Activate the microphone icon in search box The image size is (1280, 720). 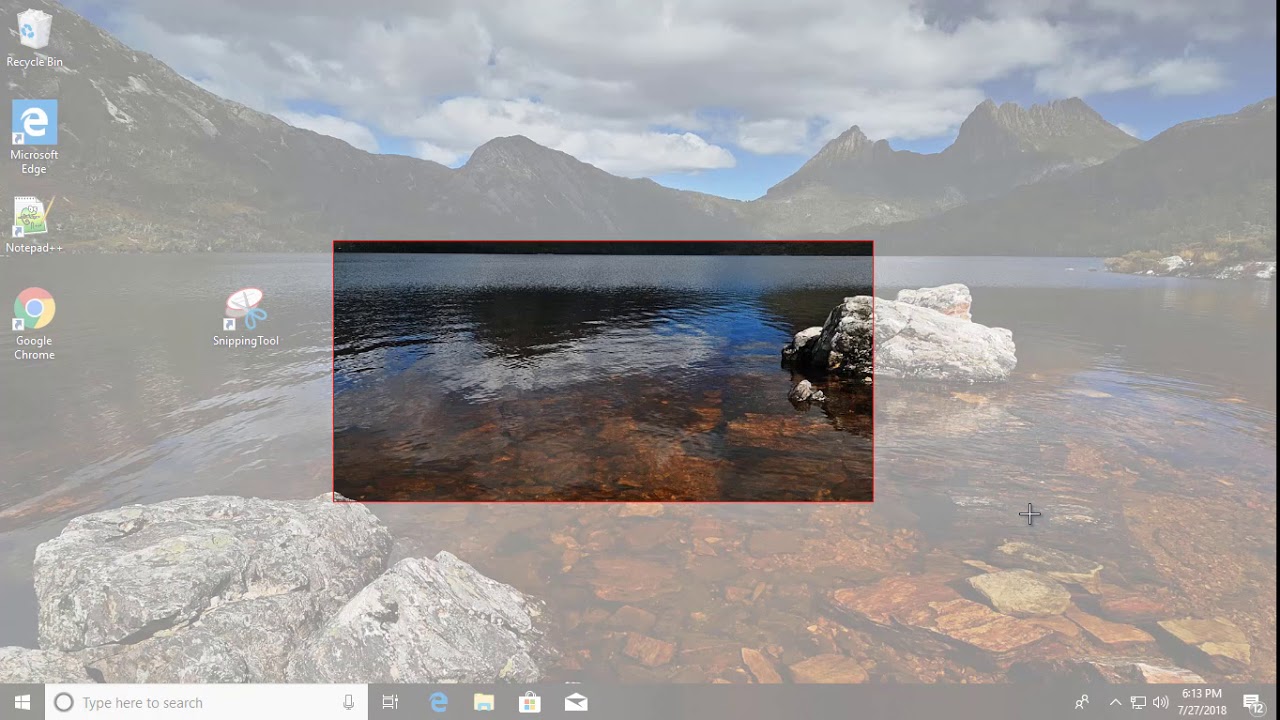[348, 703]
